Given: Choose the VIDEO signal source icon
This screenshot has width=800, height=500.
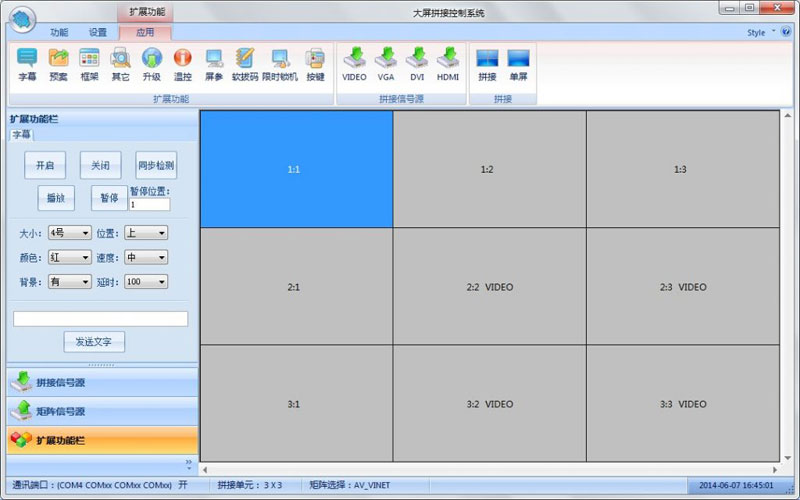Looking at the screenshot, I should click(x=354, y=64).
